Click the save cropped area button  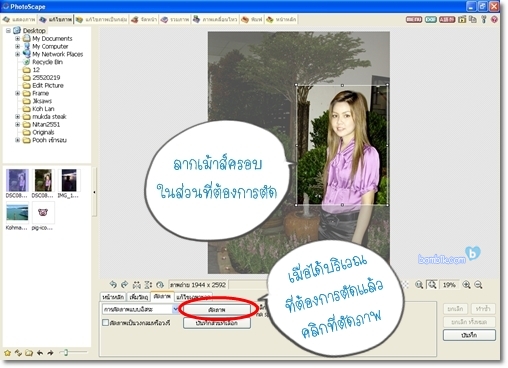(x=217, y=323)
